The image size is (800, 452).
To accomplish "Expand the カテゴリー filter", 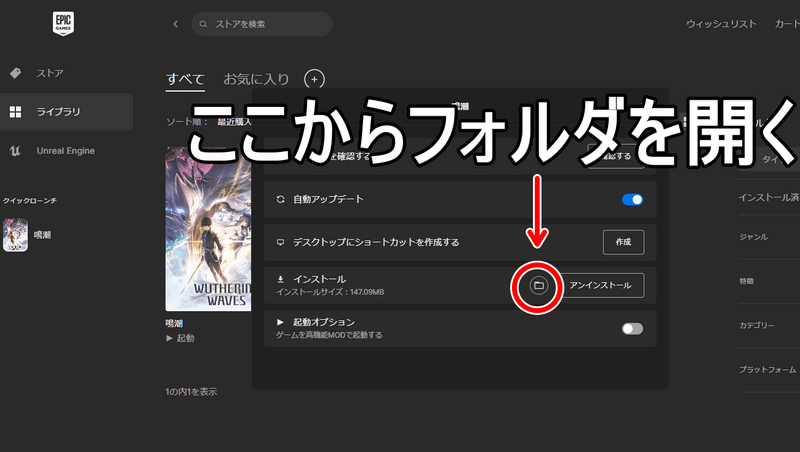I will click(x=765, y=326).
